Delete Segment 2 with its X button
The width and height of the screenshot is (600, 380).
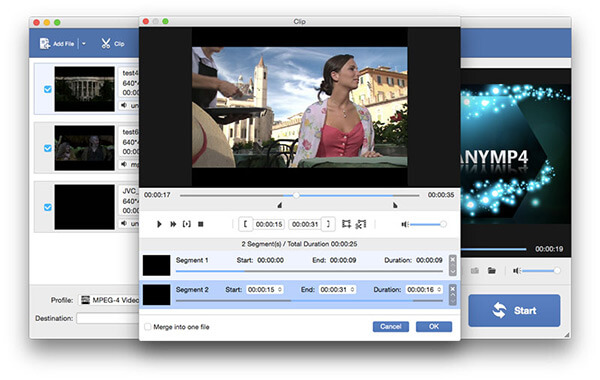[x=453, y=289]
